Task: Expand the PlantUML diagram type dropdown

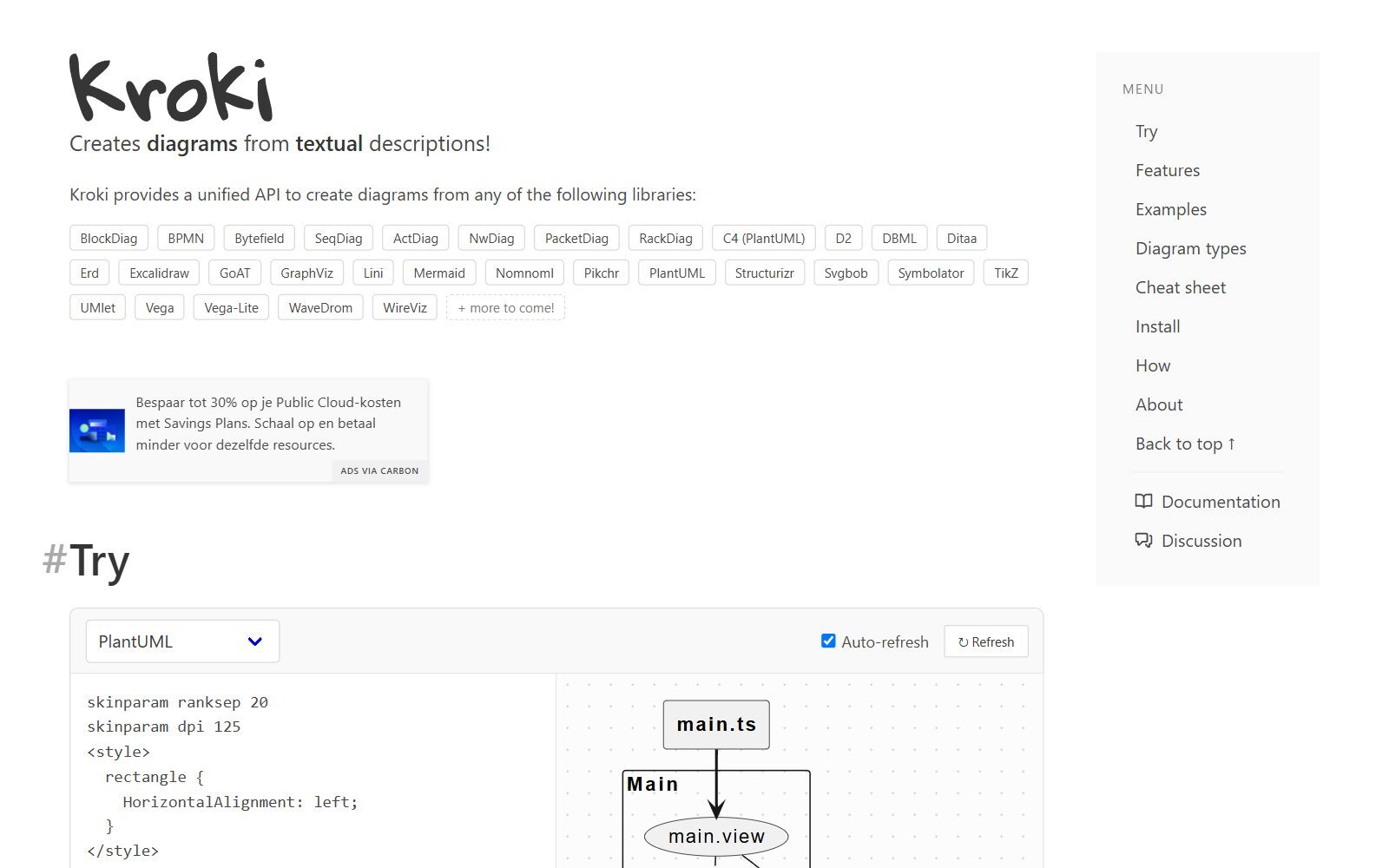Action: [x=182, y=641]
